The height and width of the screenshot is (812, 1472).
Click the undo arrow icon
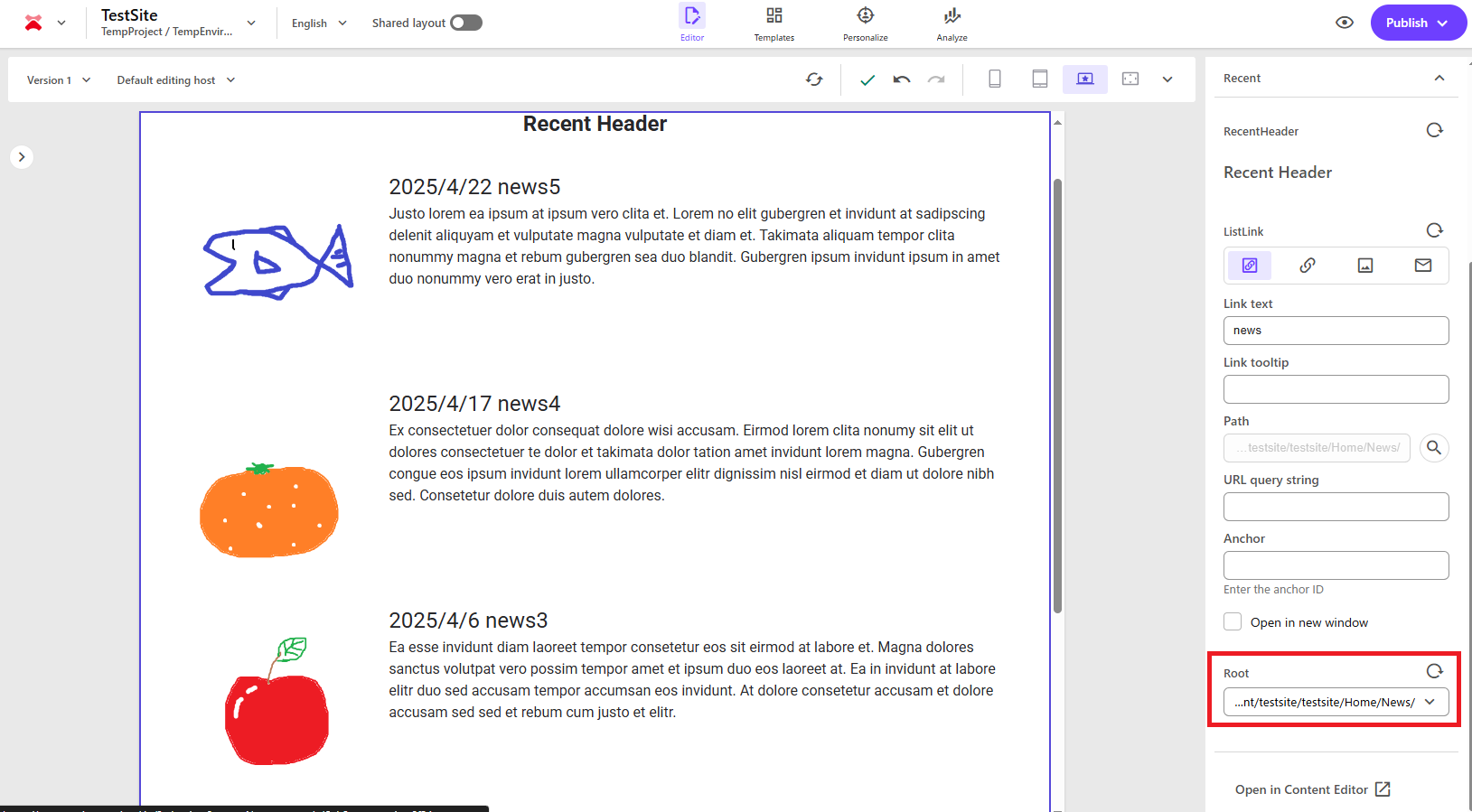[902, 79]
